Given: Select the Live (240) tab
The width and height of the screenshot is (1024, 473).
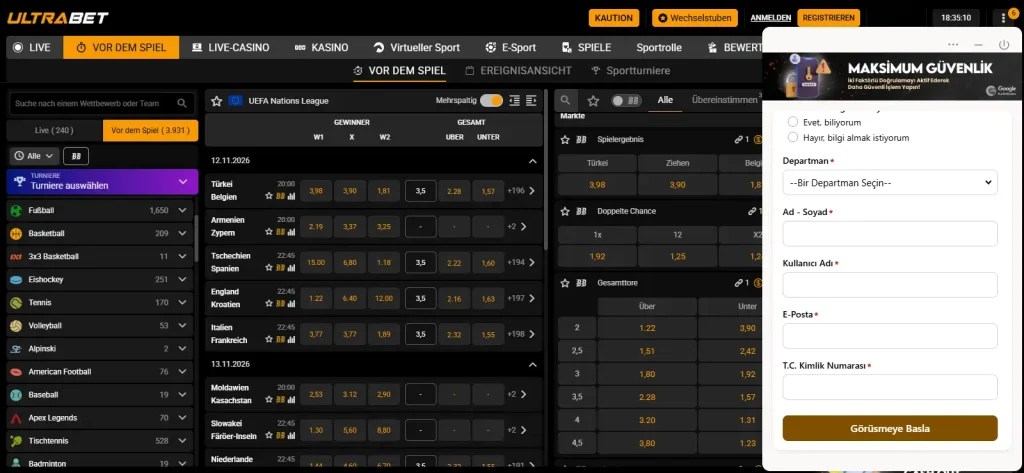Looking at the screenshot, I should (x=54, y=131).
